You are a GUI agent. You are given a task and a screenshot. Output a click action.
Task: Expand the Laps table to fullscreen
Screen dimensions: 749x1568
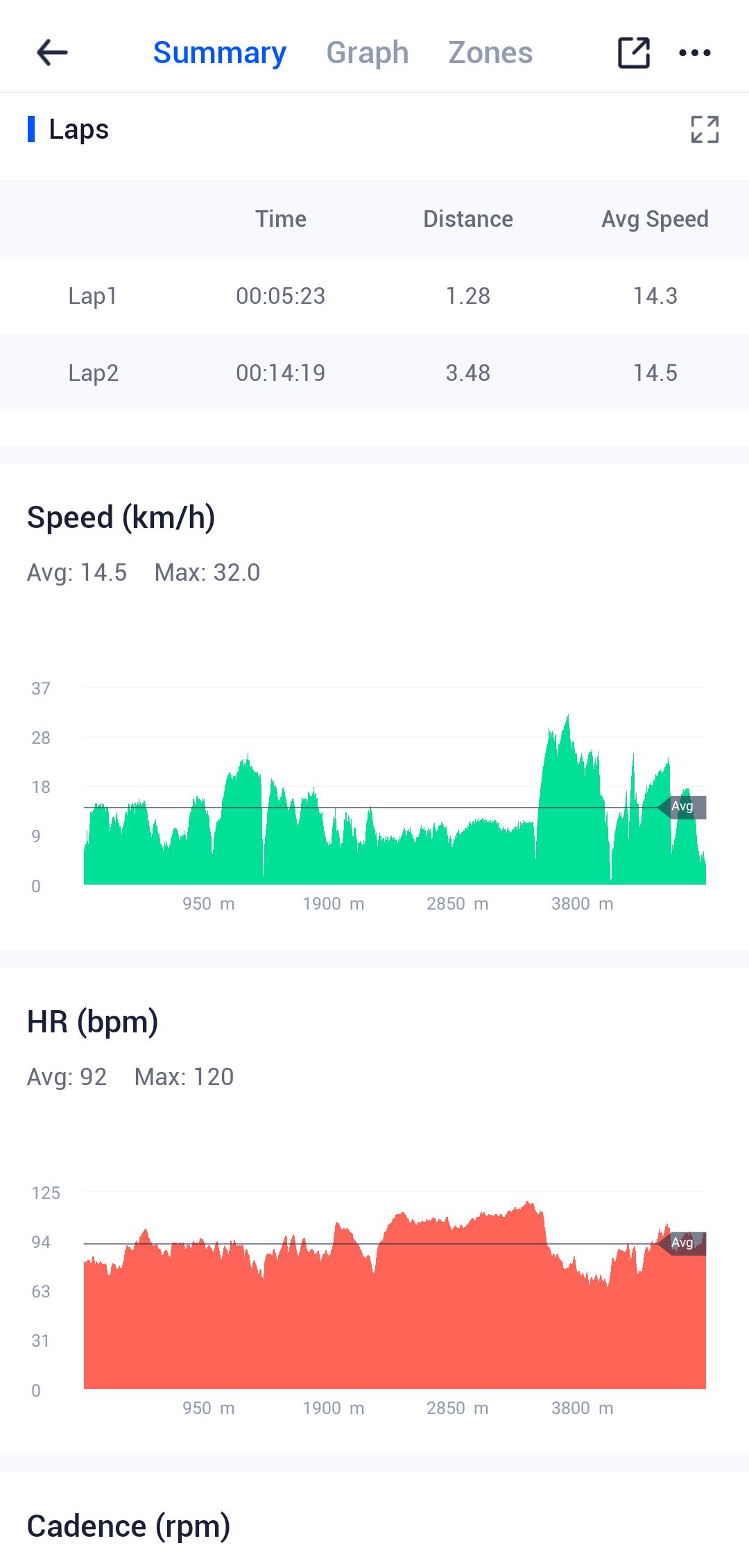(x=705, y=130)
